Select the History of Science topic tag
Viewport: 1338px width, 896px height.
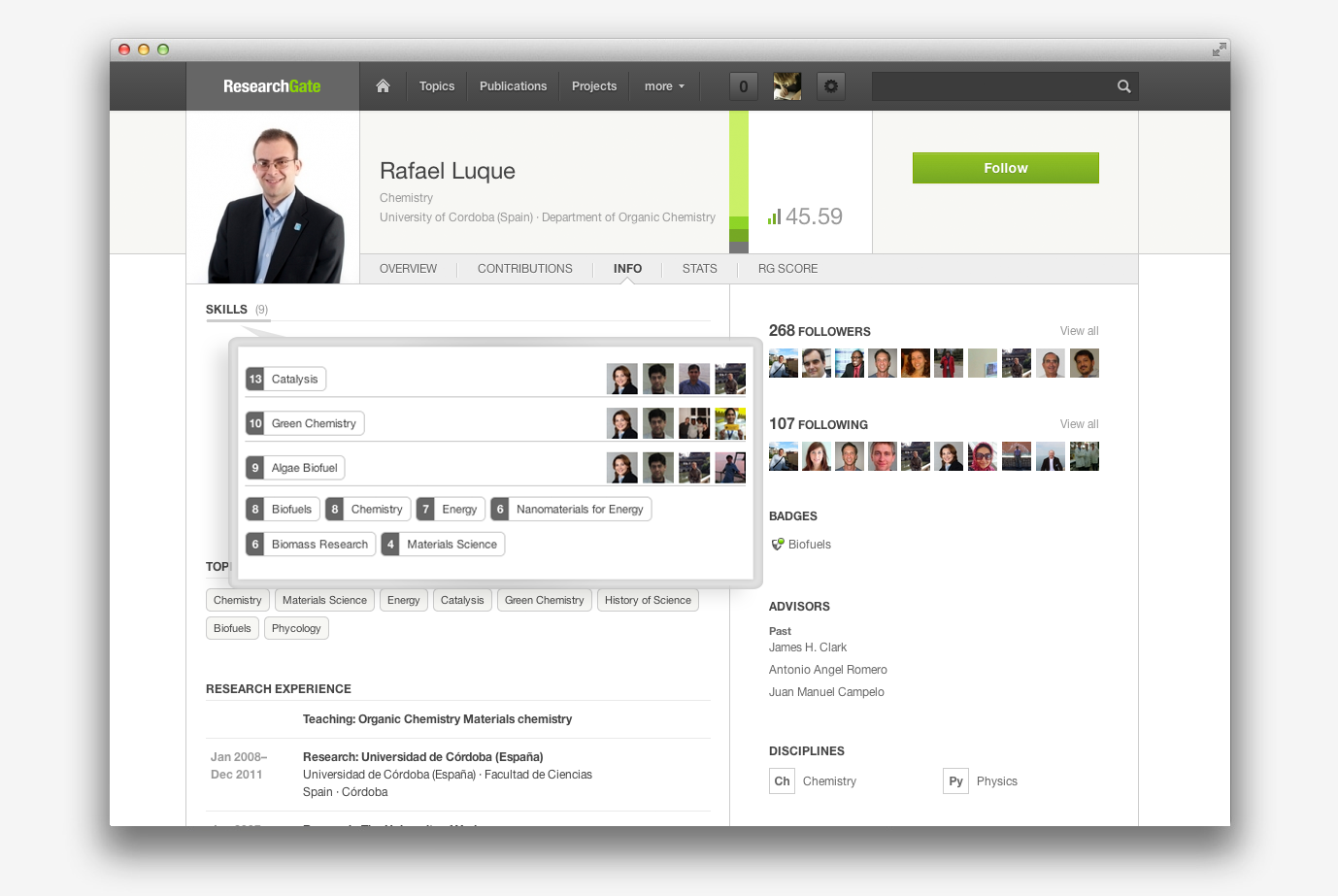click(648, 601)
